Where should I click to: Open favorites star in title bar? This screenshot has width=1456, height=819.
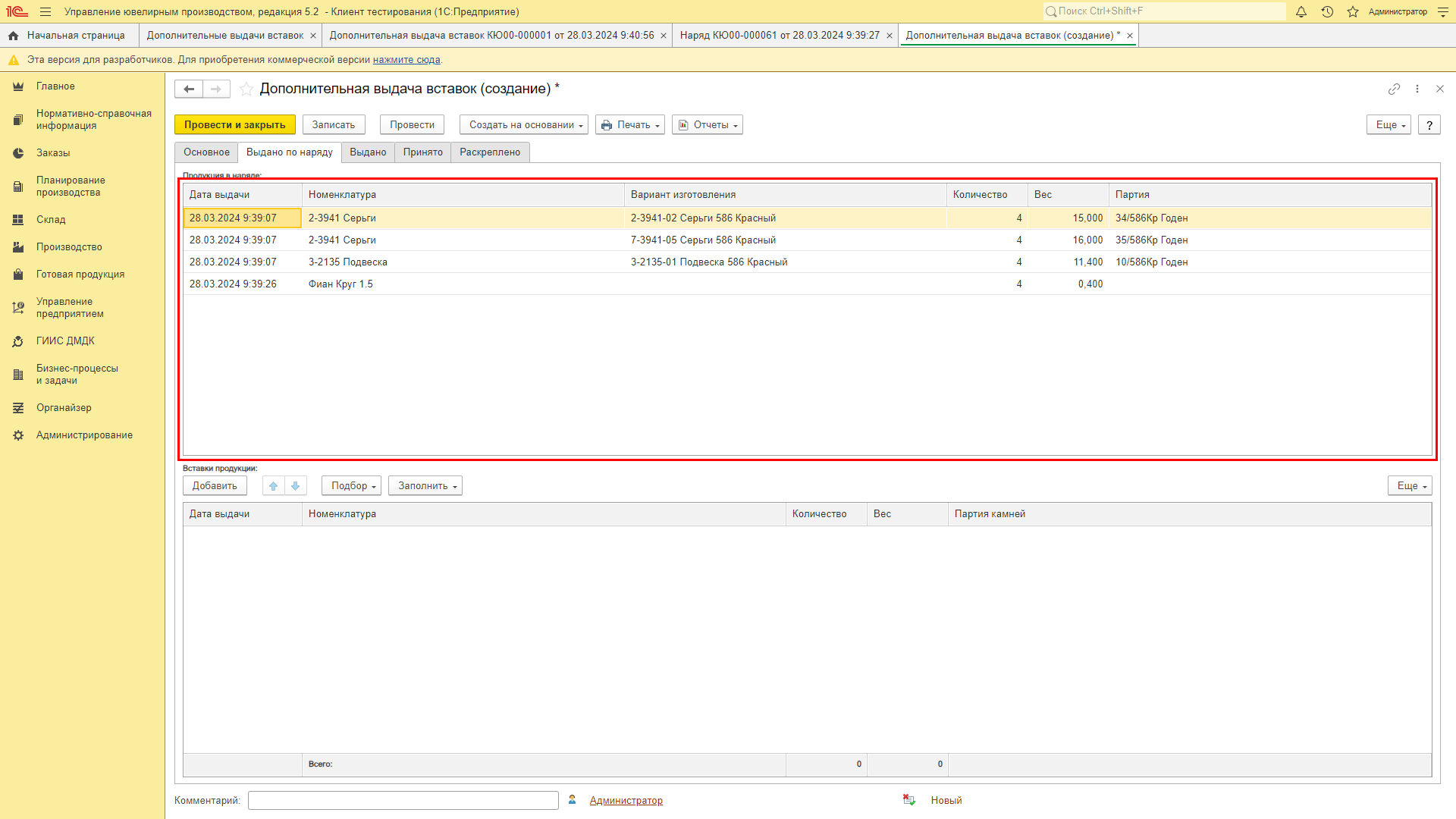pyautogui.click(x=1353, y=11)
